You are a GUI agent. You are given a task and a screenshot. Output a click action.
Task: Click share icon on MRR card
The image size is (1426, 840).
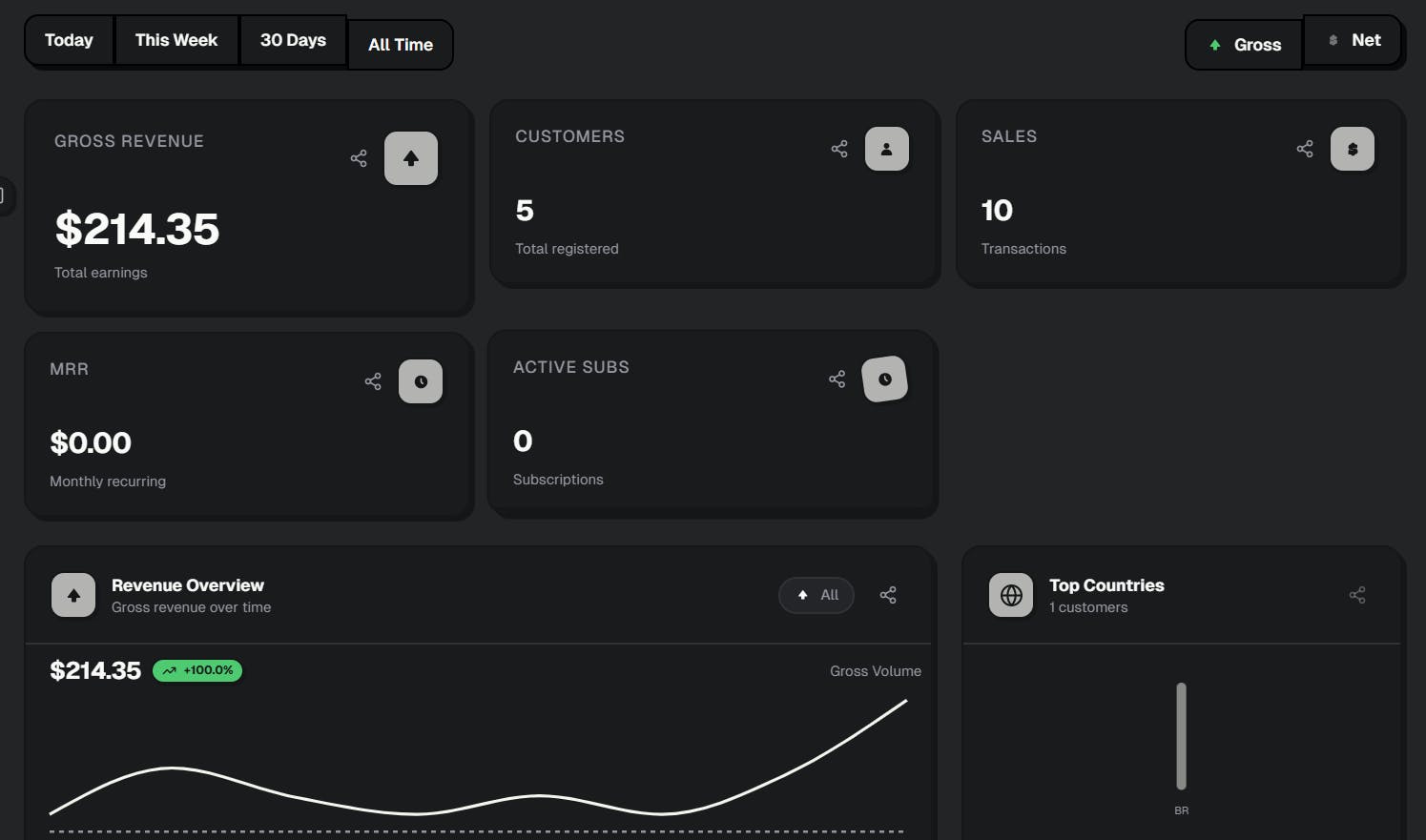(x=373, y=381)
